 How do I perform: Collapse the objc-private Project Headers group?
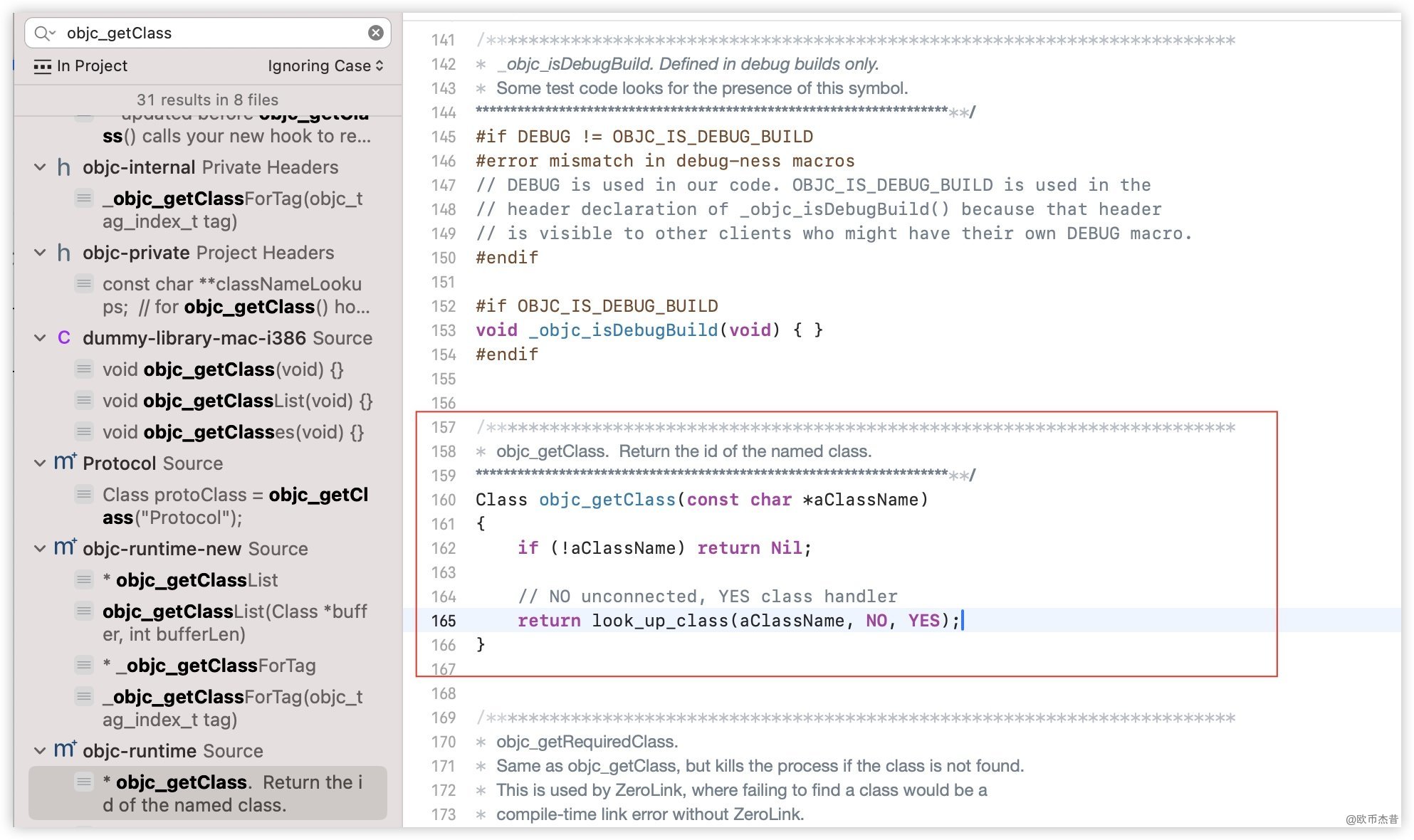coord(40,253)
